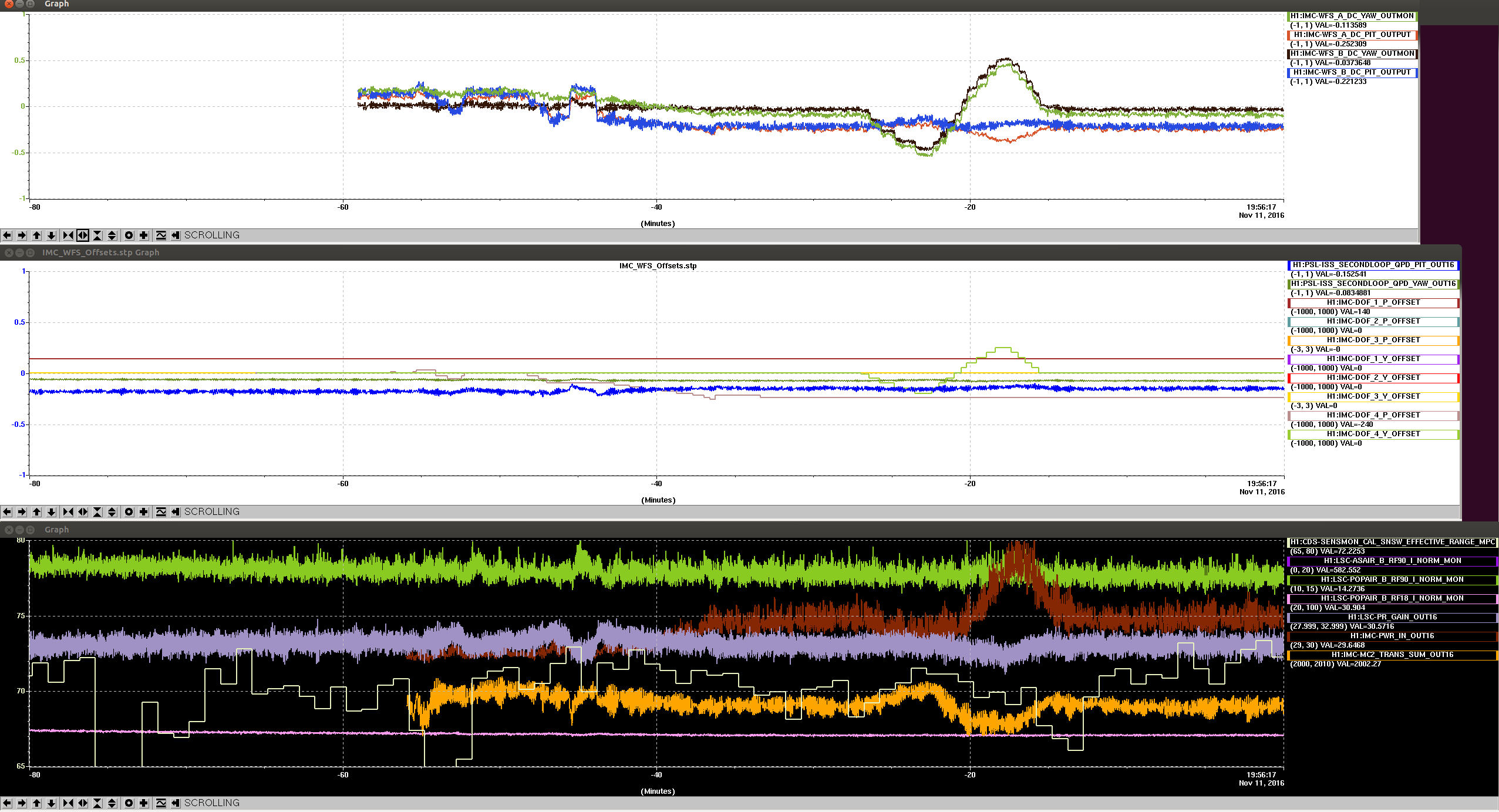Select H1:IMC-DOF_1_Y_OFFSET legend entry
The image size is (1499, 812).
[x=1373, y=359]
